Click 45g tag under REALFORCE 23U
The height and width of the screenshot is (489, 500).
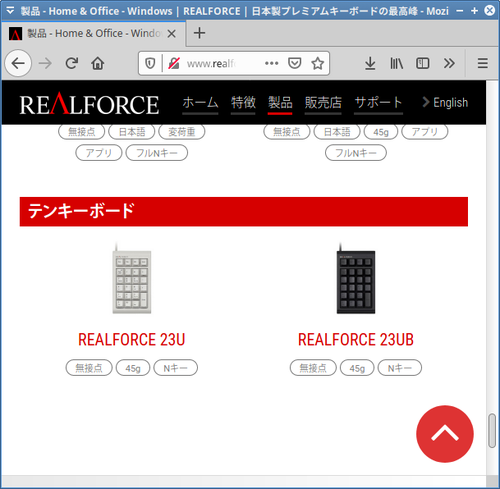pos(133,368)
